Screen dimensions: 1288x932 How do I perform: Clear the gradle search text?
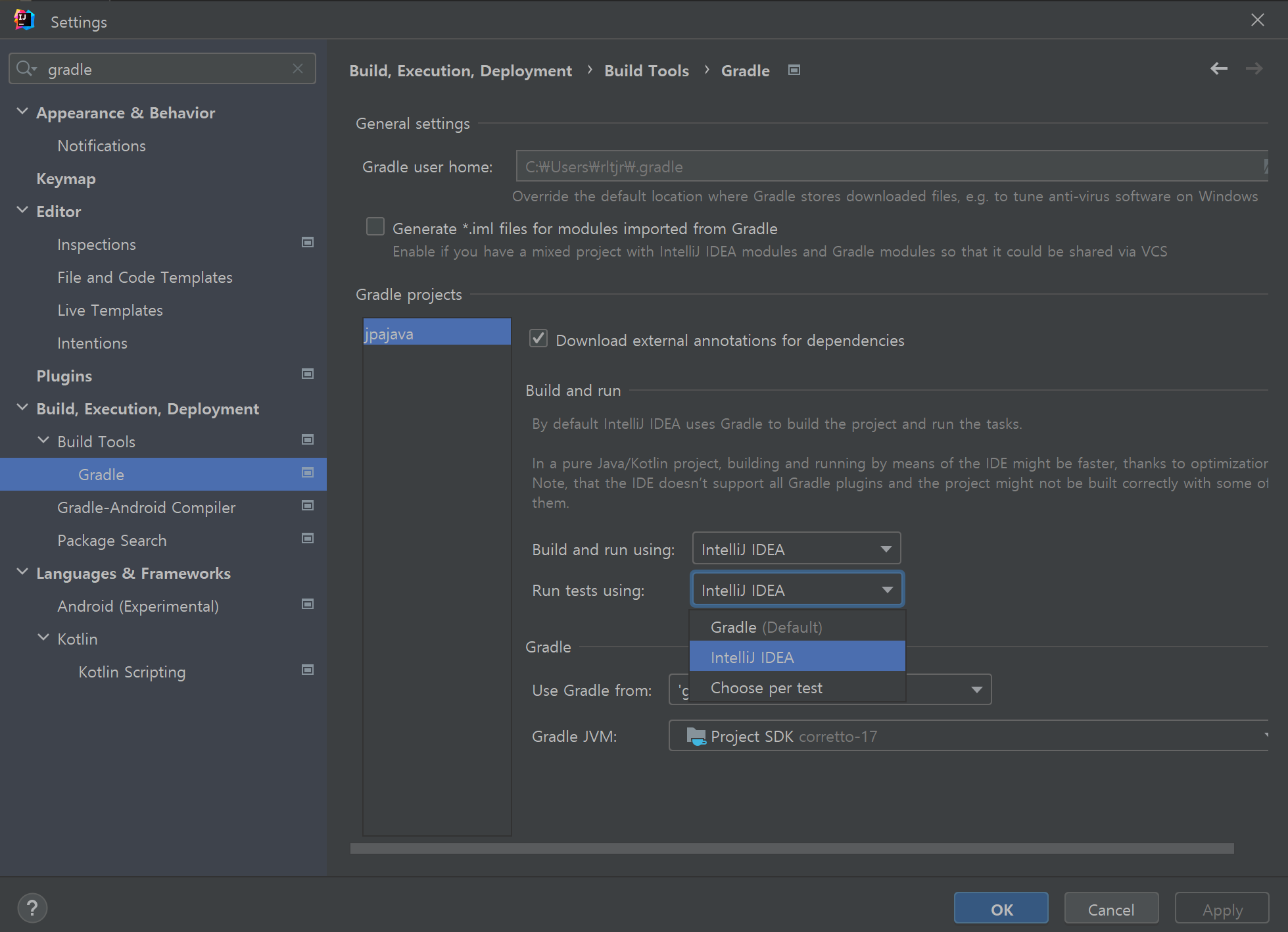[298, 68]
